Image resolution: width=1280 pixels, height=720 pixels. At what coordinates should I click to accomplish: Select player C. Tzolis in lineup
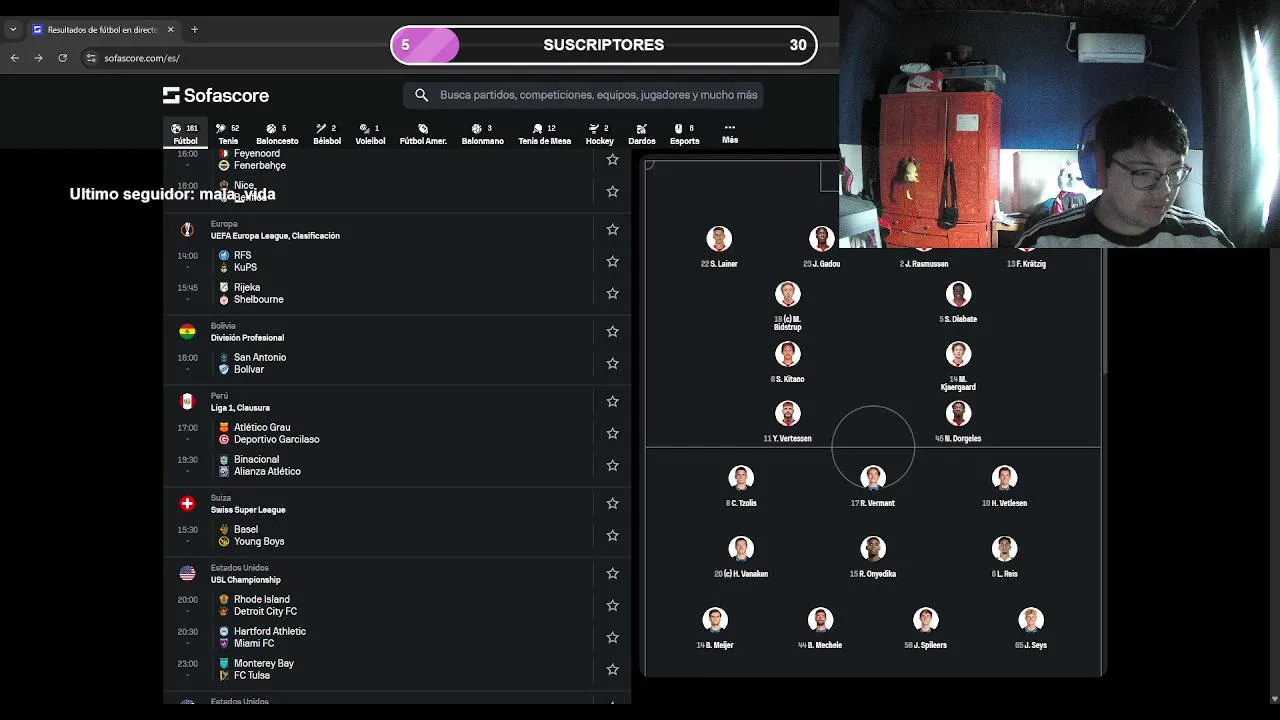tap(741, 486)
